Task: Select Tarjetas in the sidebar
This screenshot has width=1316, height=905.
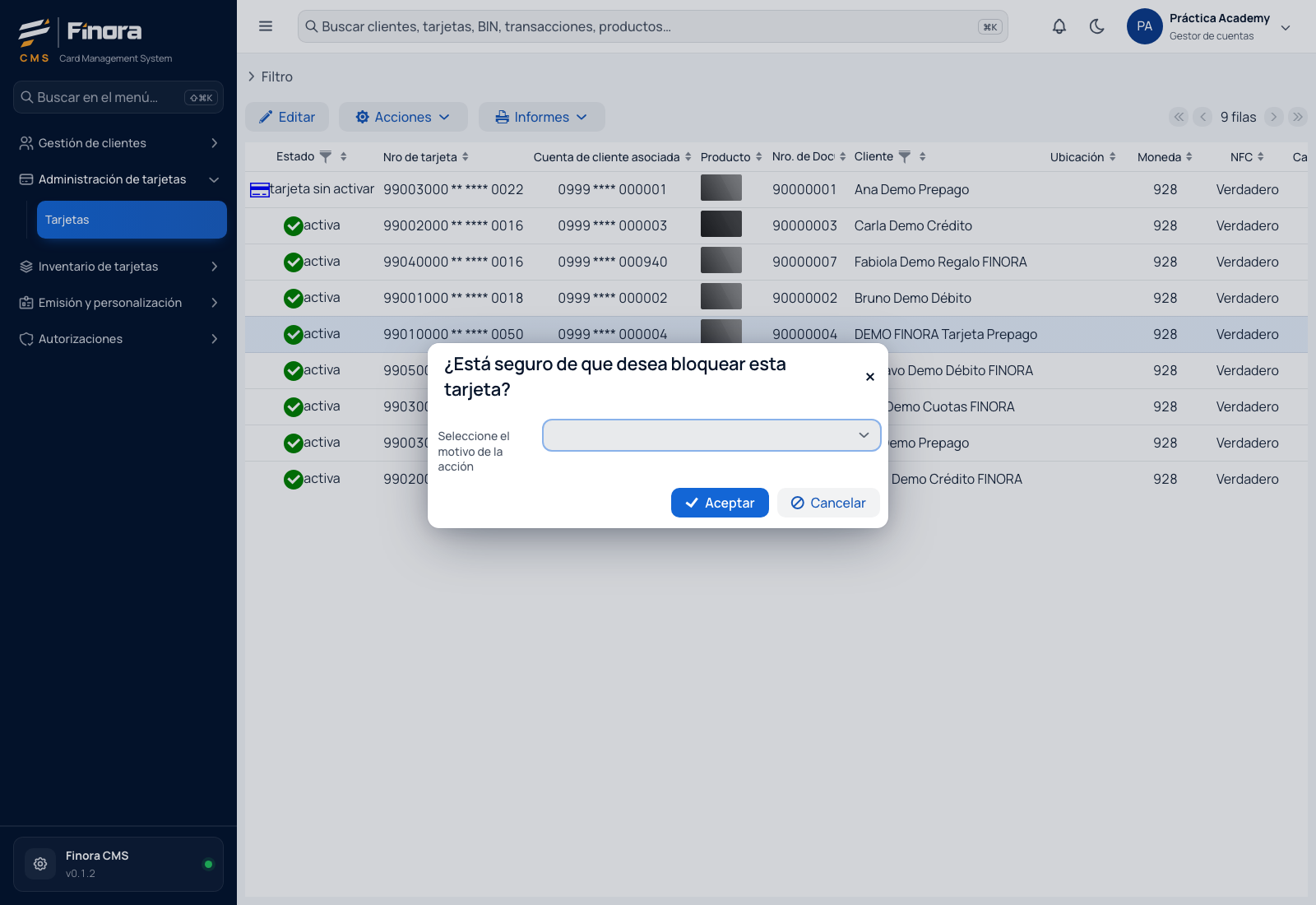Action: point(132,220)
